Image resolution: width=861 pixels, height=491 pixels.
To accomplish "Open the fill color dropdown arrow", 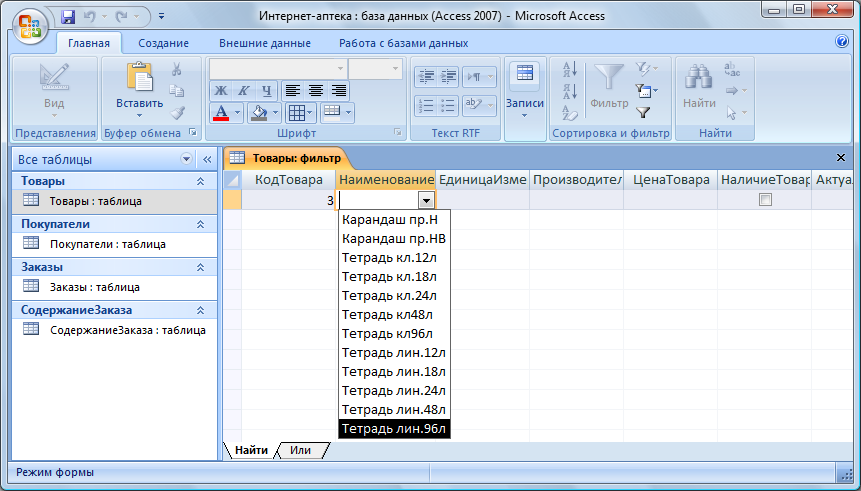I will click(x=276, y=113).
